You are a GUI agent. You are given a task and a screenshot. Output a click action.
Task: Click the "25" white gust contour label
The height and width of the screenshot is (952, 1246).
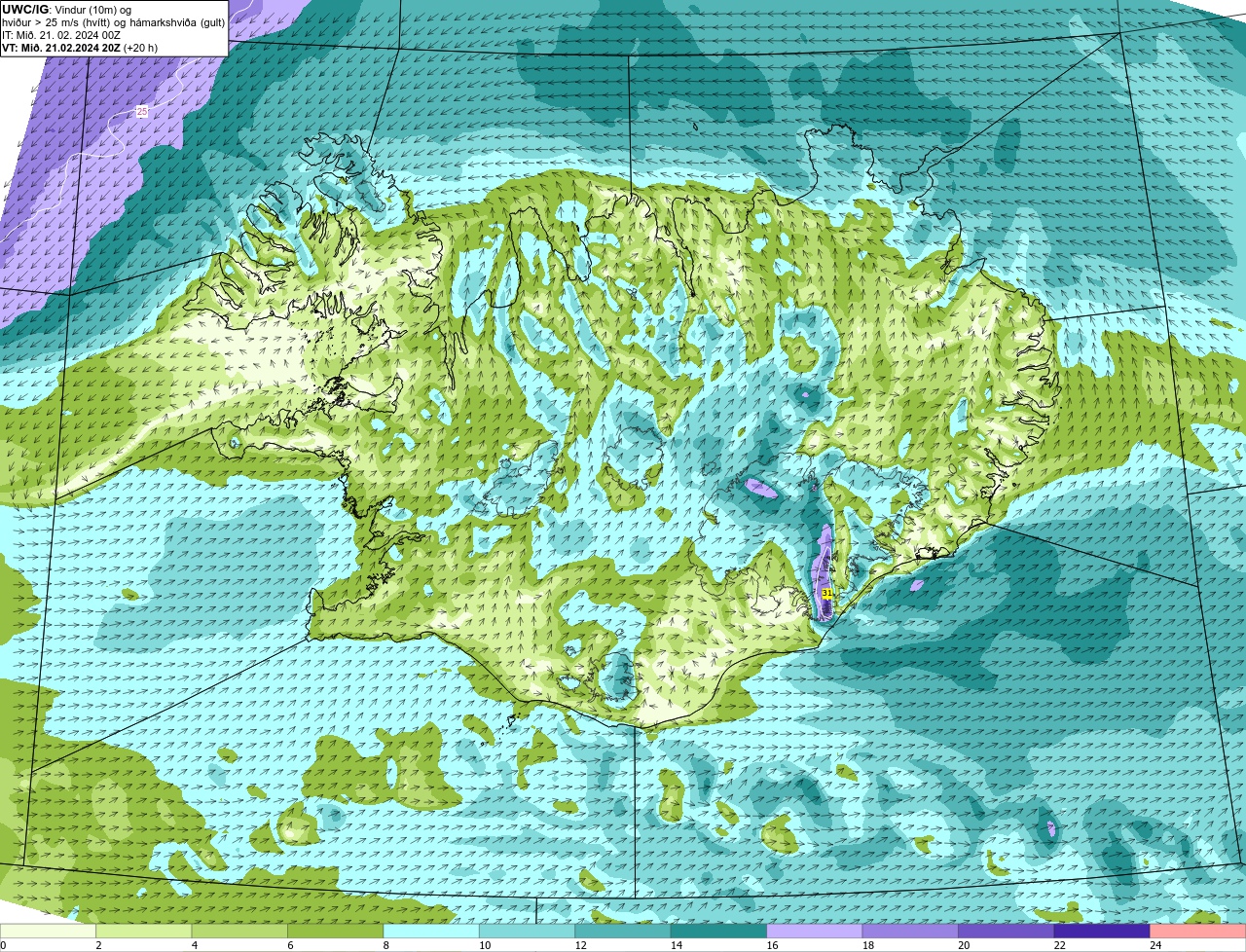tap(142, 112)
